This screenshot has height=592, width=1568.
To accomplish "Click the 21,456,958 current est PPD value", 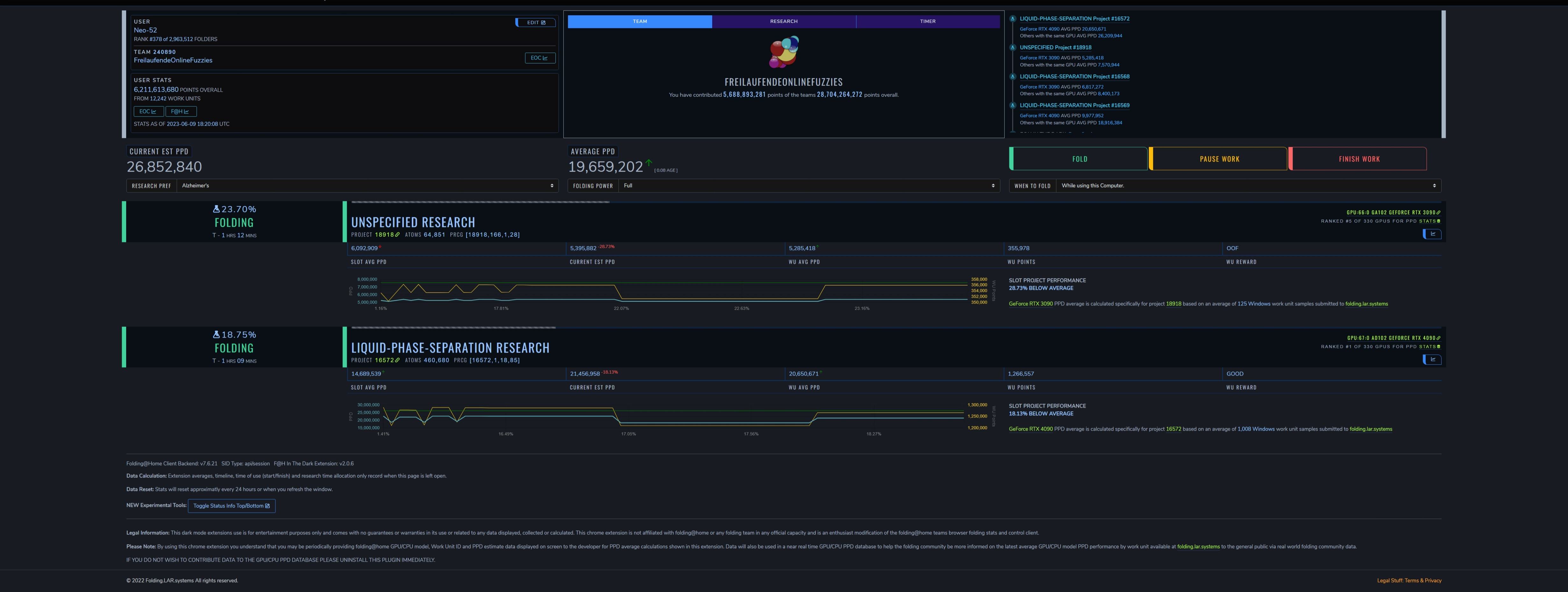I will [x=585, y=374].
